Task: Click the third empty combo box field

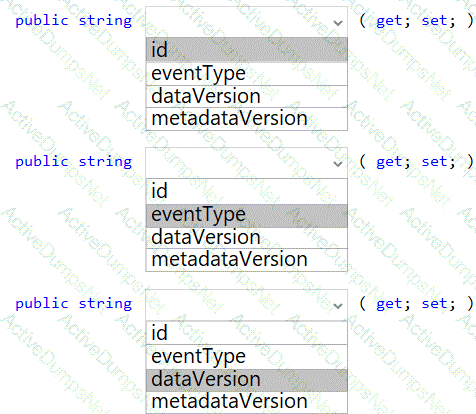Action: tap(247, 305)
